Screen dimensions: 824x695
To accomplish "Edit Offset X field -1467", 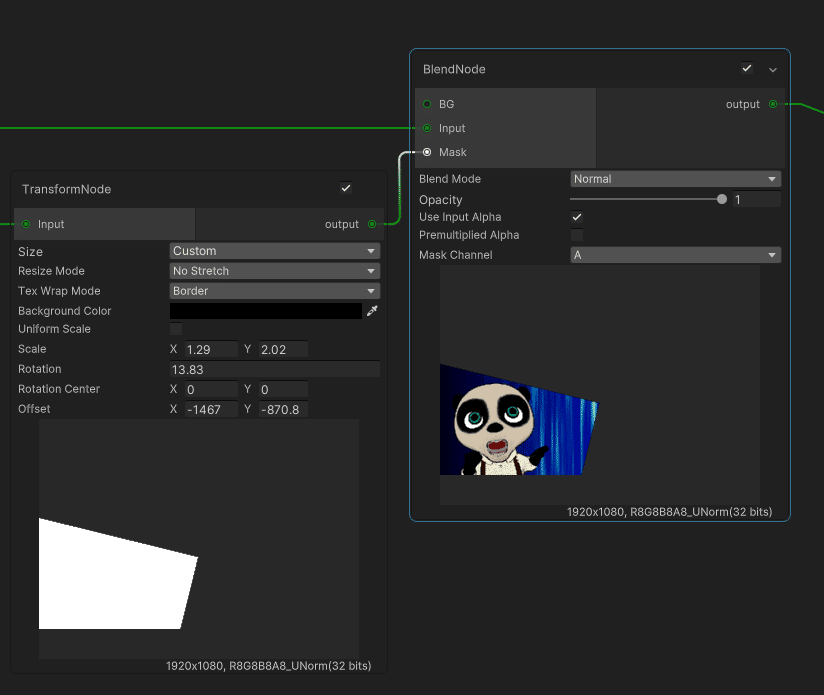I will point(211,409).
